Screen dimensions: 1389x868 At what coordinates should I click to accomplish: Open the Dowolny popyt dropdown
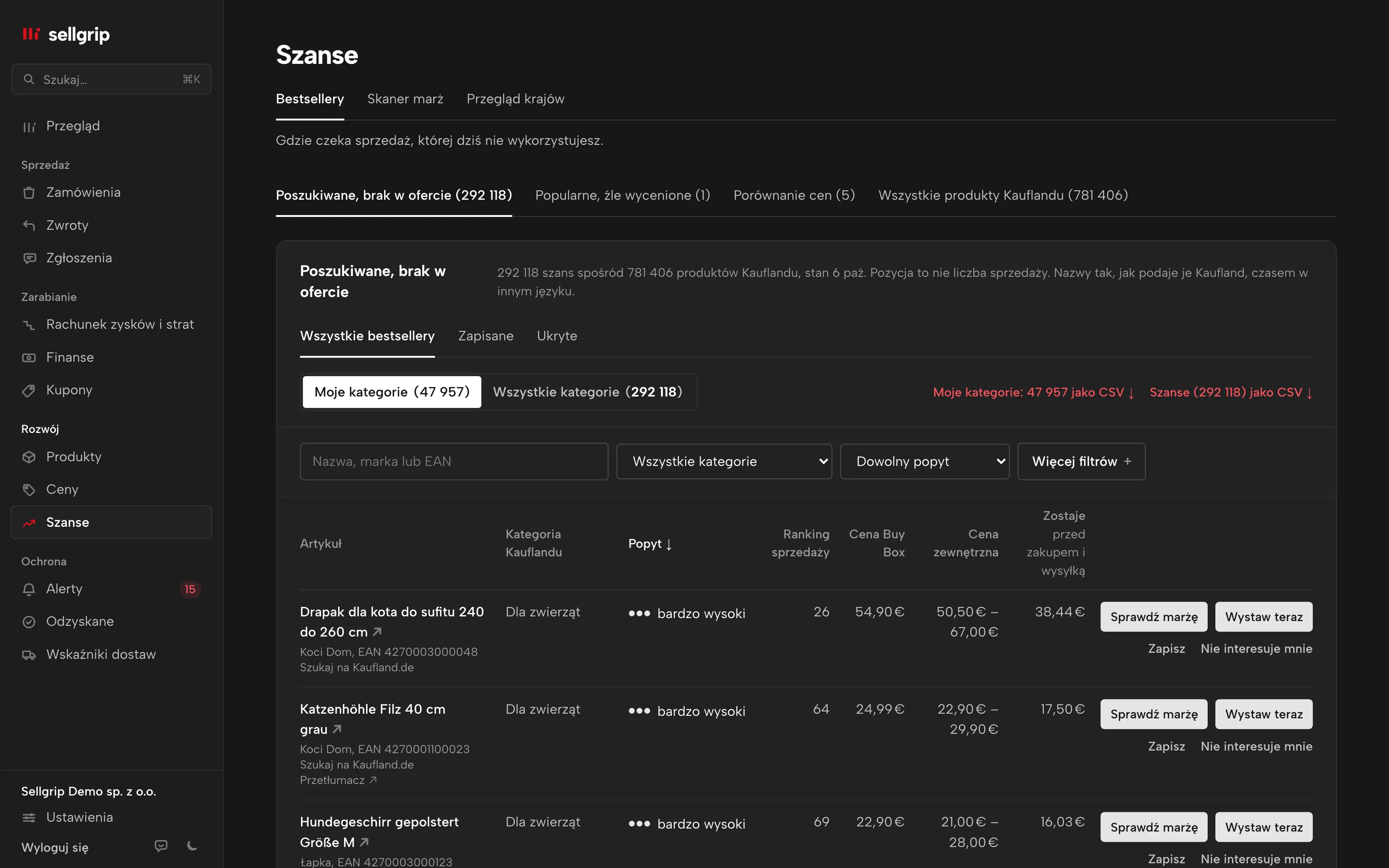pos(925,462)
